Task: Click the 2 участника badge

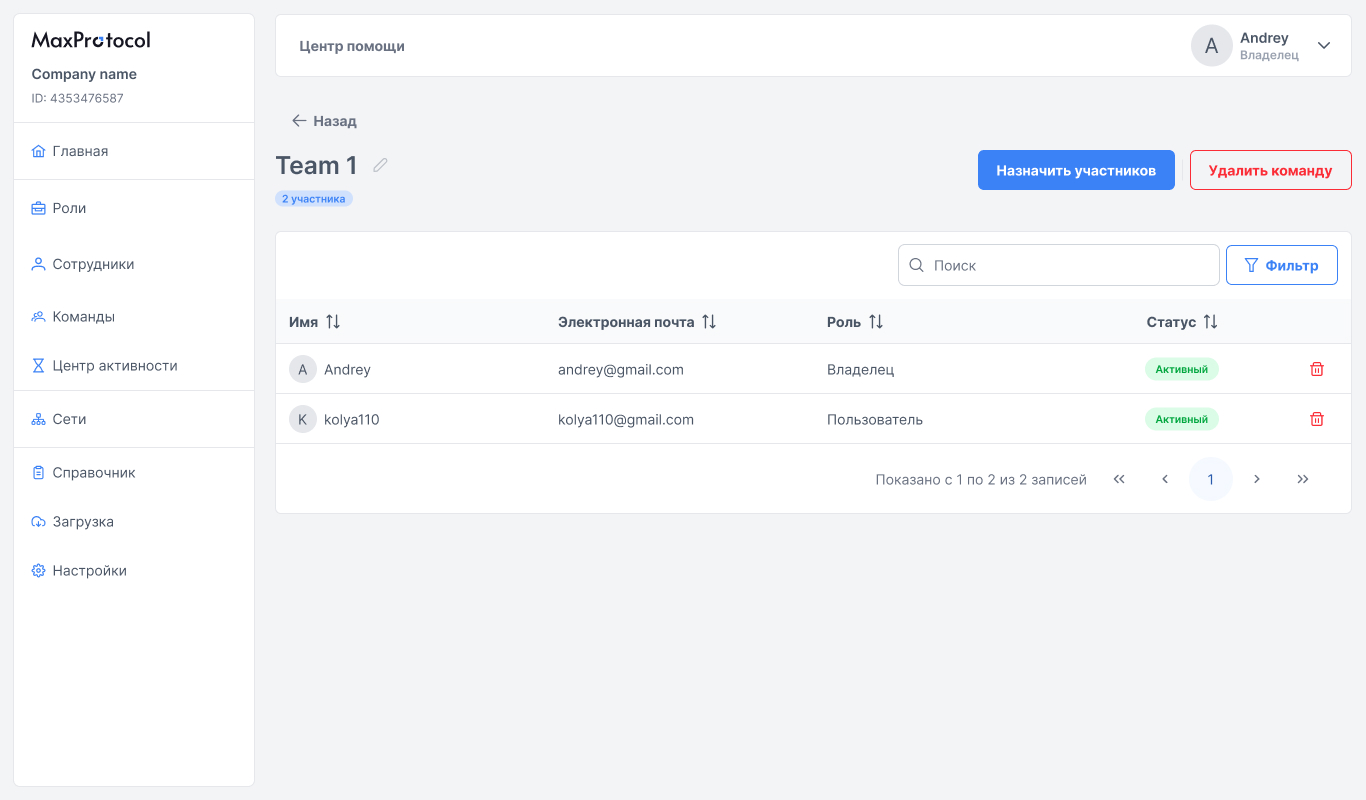Action: [314, 199]
